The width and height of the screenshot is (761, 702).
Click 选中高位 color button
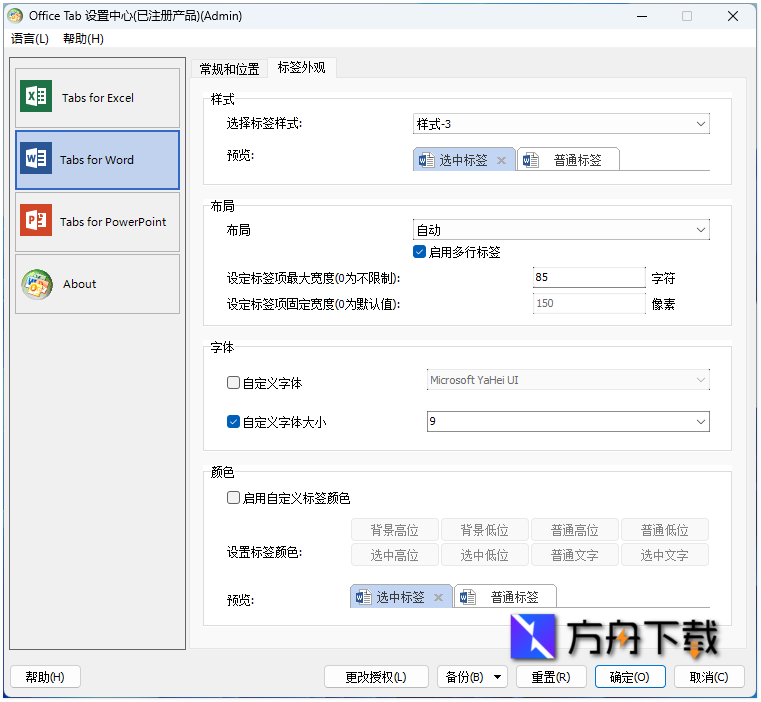point(395,555)
